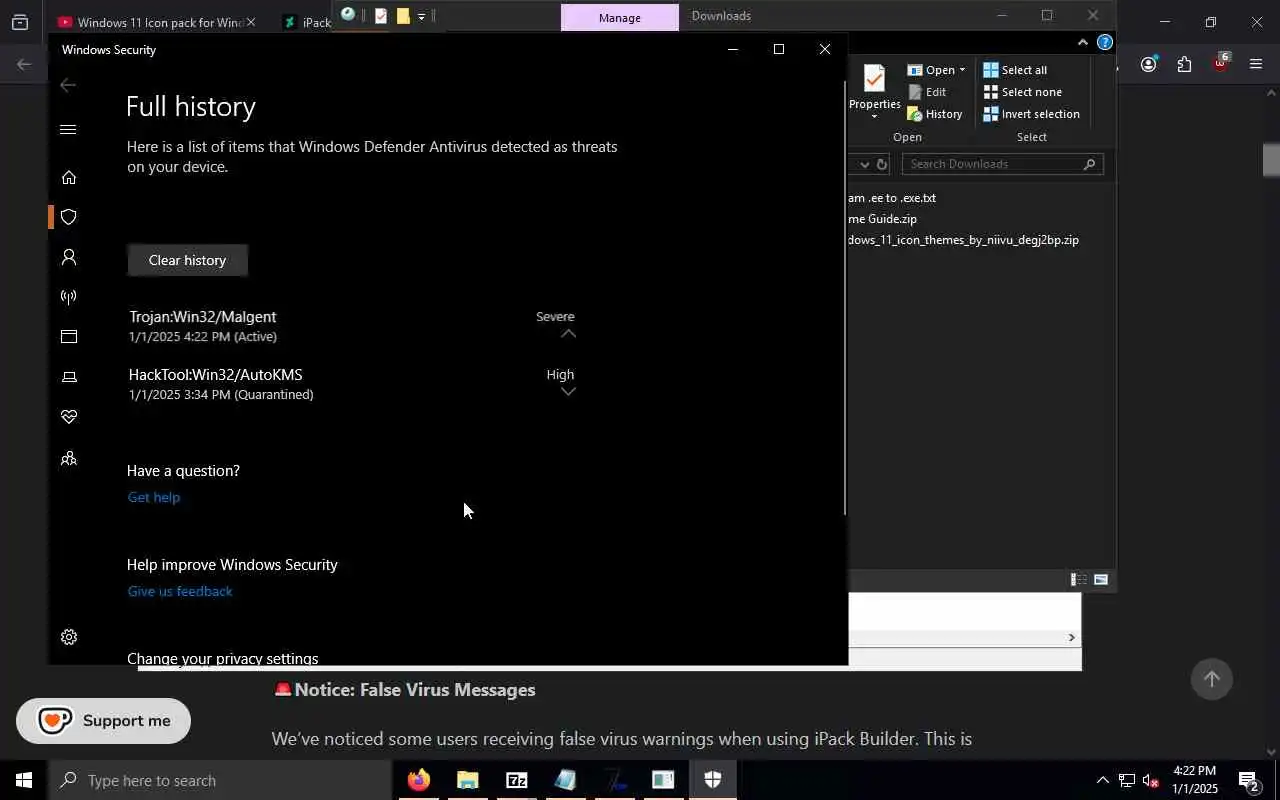Image resolution: width=1280 pixels, height=800 pixels.
Task: Click the Windows Security back arrow
Action: pos(68,85)
